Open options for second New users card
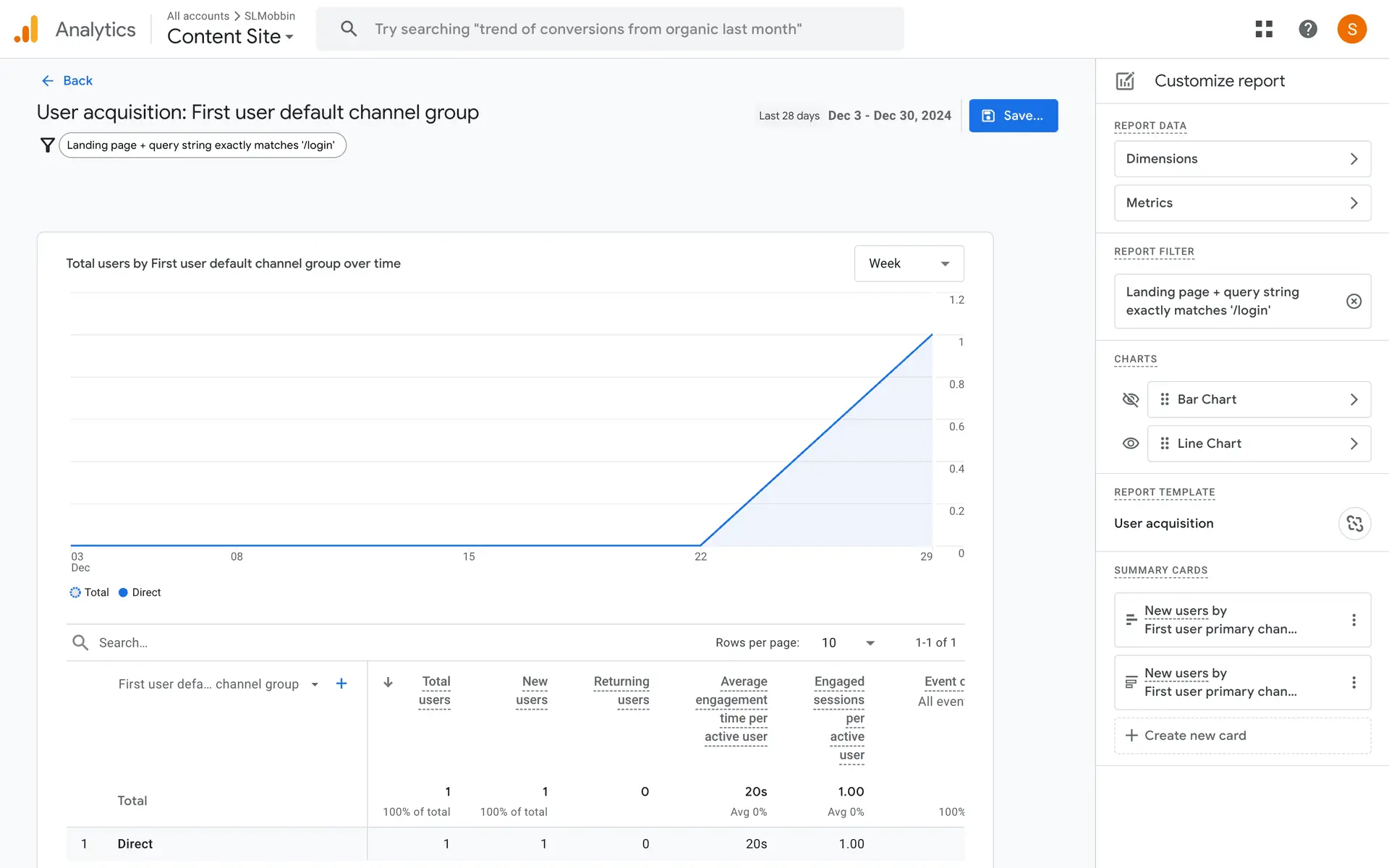1389x868 pixels. click(x=1354, y=682)
